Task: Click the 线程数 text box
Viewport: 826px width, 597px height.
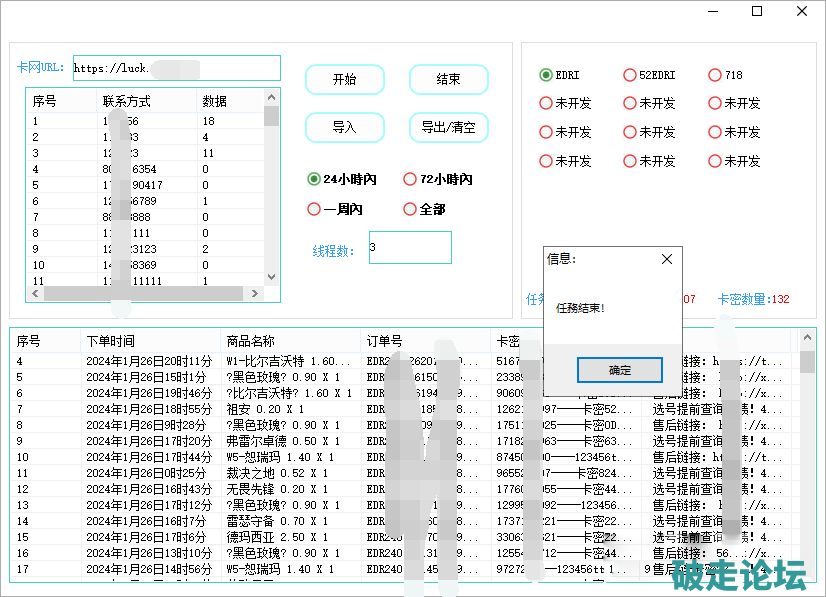Action: [x=410, y=248]
